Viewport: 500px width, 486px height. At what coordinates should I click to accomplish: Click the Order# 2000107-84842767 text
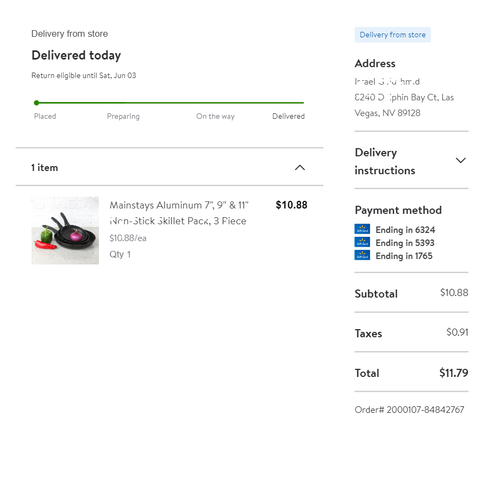coord(409,409)
